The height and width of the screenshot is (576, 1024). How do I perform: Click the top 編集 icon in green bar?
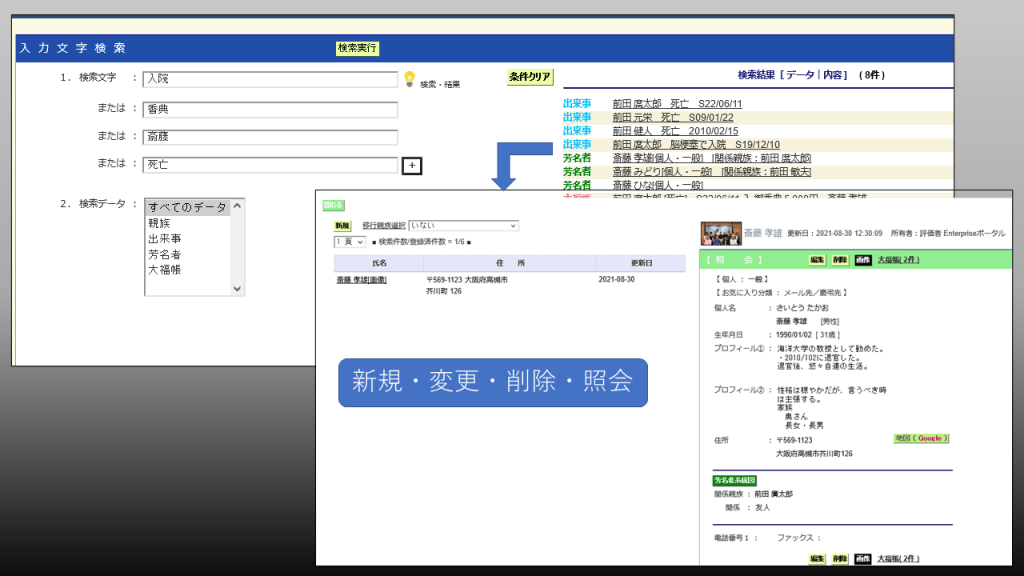pyautogui.click(x=817, y=259)
